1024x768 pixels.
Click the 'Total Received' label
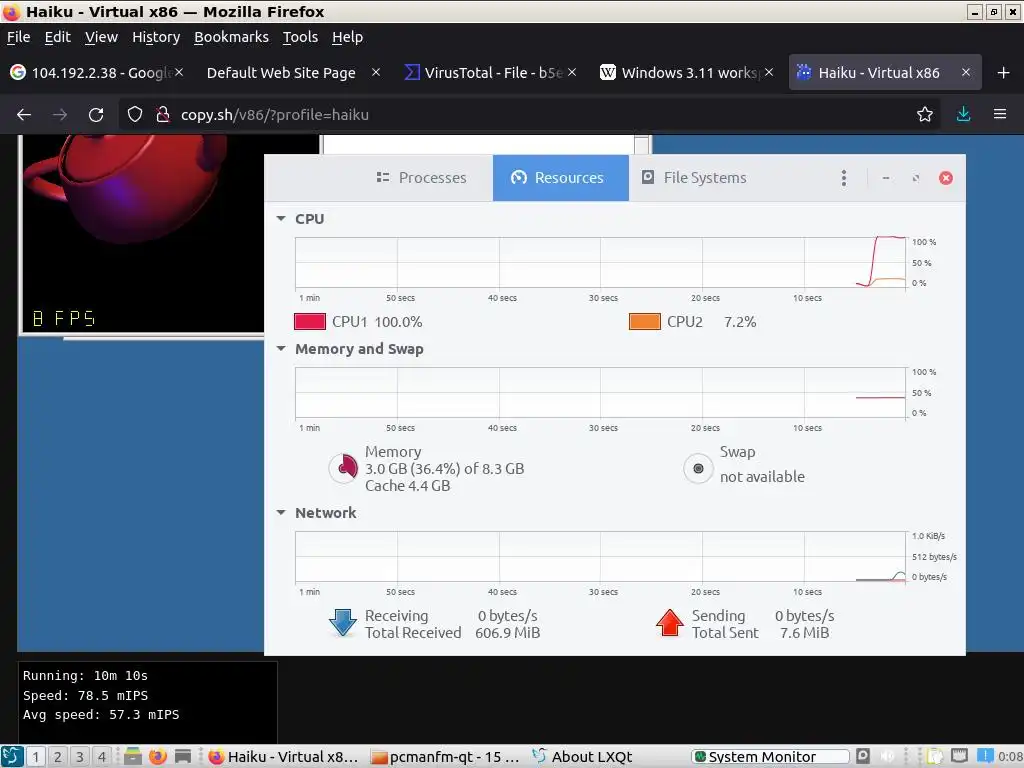[413, 633]
